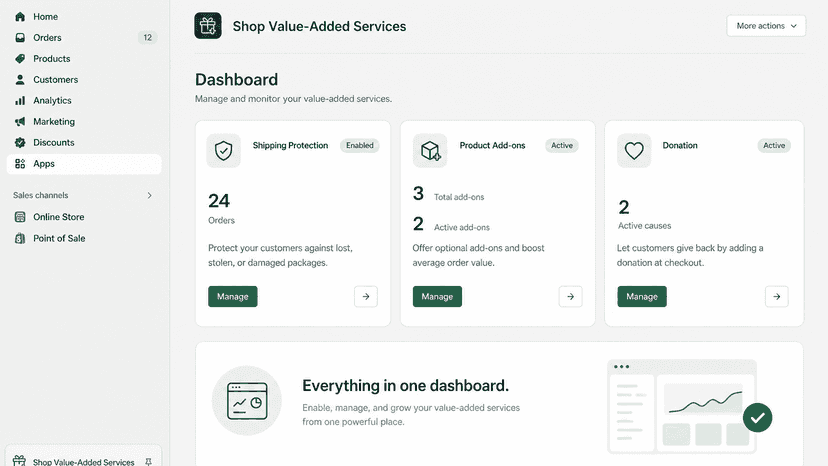Click the pin icon beside Shop Value-Added Services

pos(148,462)
